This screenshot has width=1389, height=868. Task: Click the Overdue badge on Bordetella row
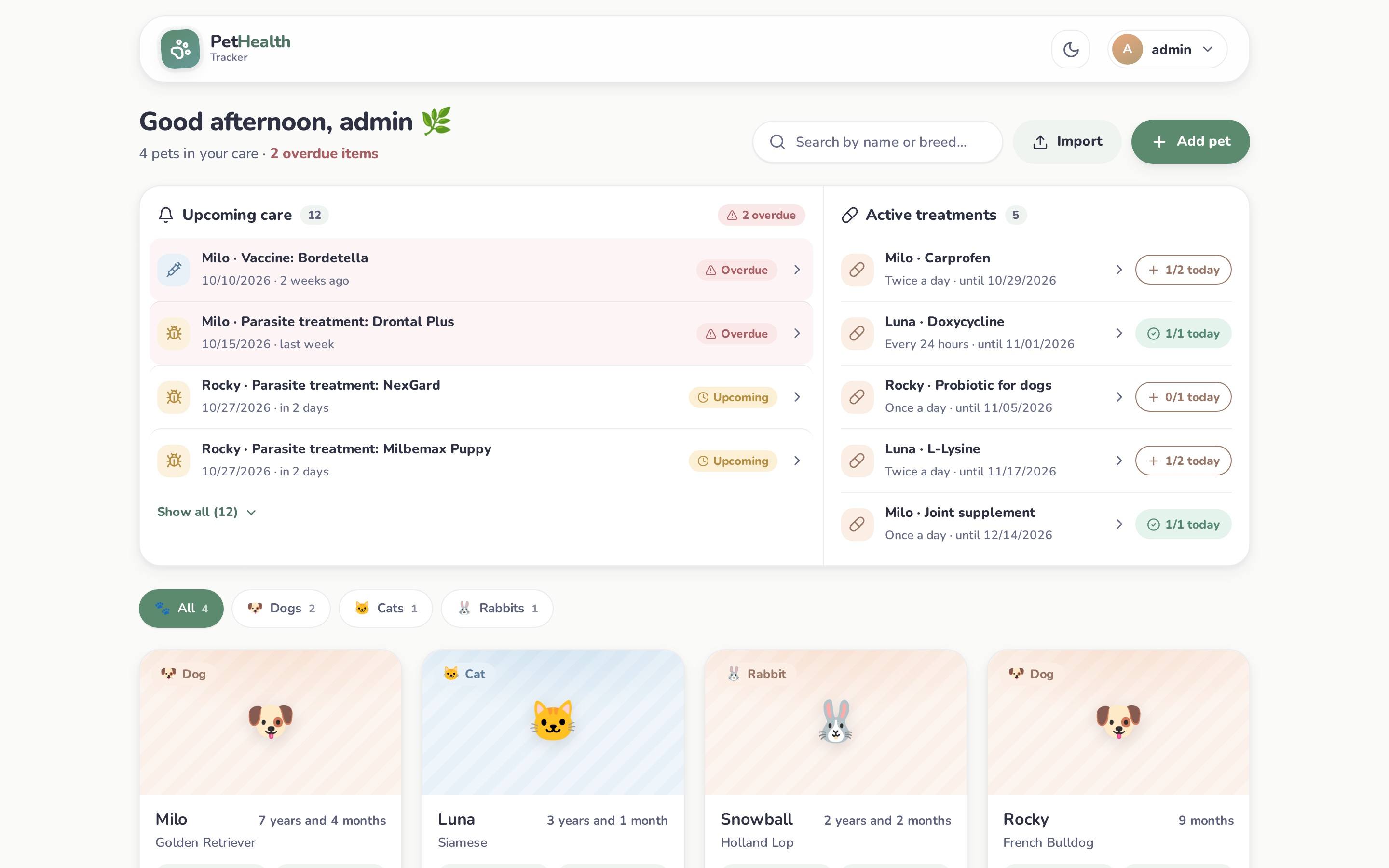(x=737, y=270)
